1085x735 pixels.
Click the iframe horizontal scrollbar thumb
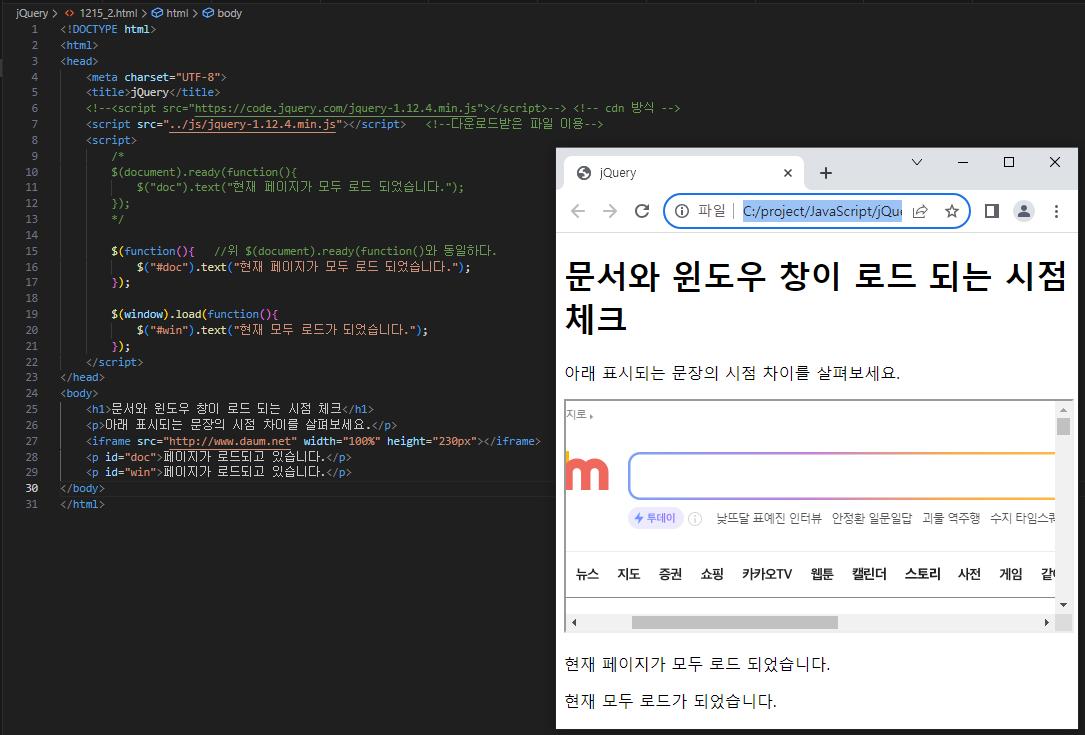[x=735, y=622]
